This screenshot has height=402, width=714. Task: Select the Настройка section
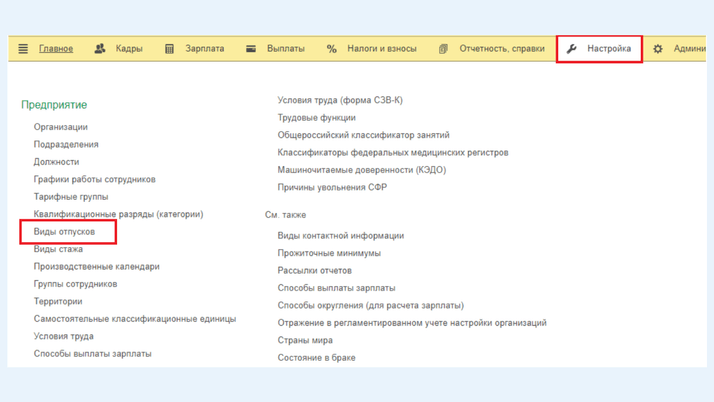click(x=609, y=49)
